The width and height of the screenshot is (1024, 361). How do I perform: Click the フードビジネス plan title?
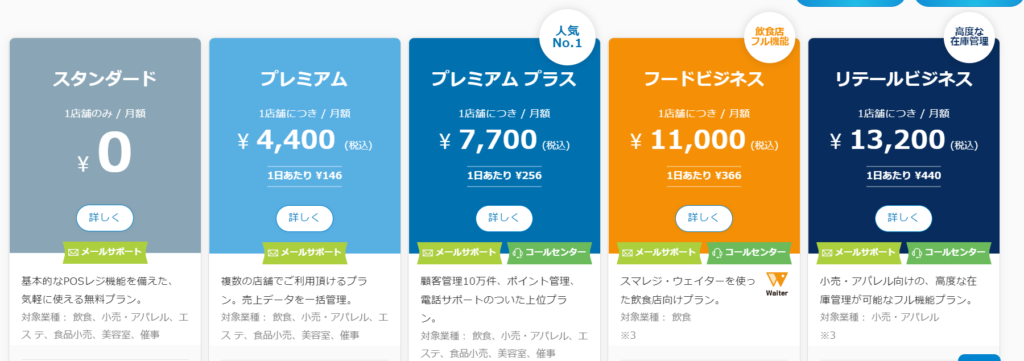coord(704,79)
